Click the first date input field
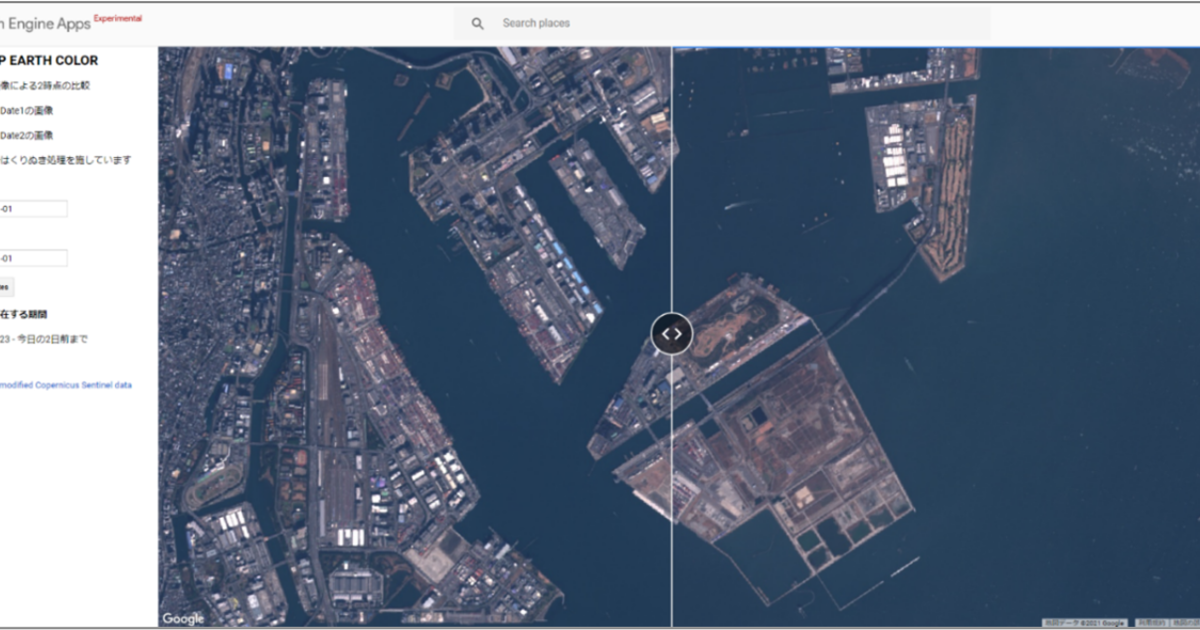 click(33, 209)
